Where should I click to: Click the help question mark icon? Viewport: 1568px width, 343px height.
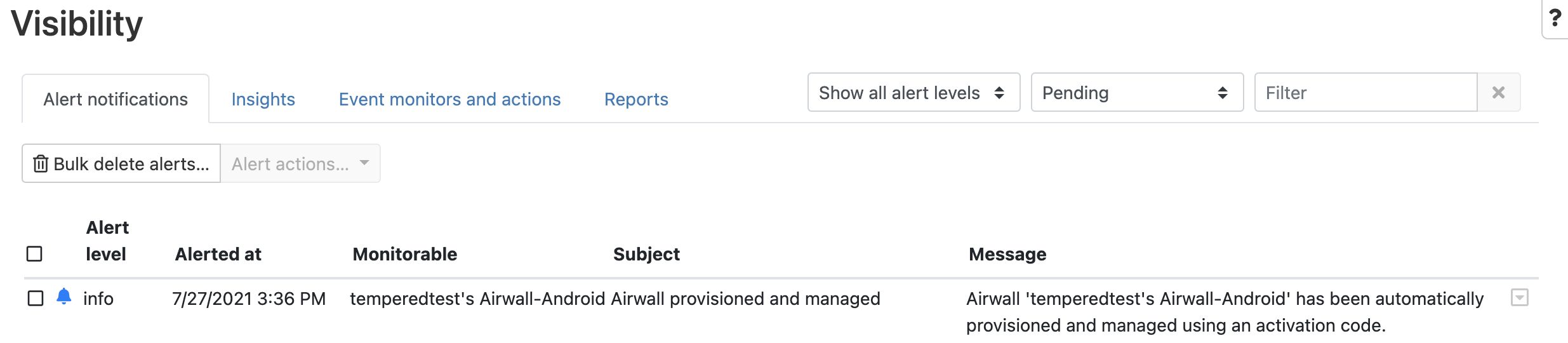1555,18
